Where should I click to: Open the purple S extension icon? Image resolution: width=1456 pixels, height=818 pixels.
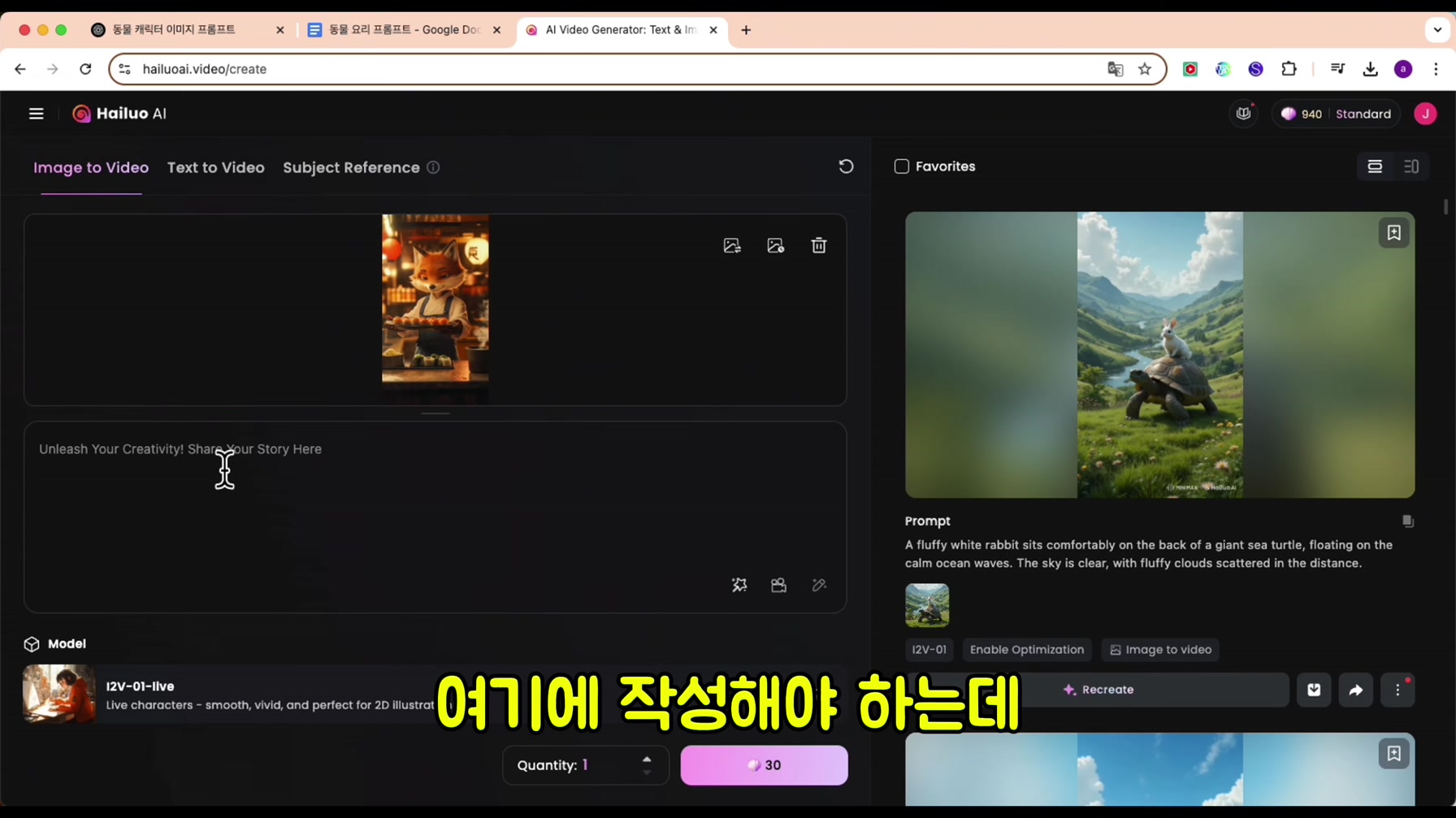(1256, 69)
